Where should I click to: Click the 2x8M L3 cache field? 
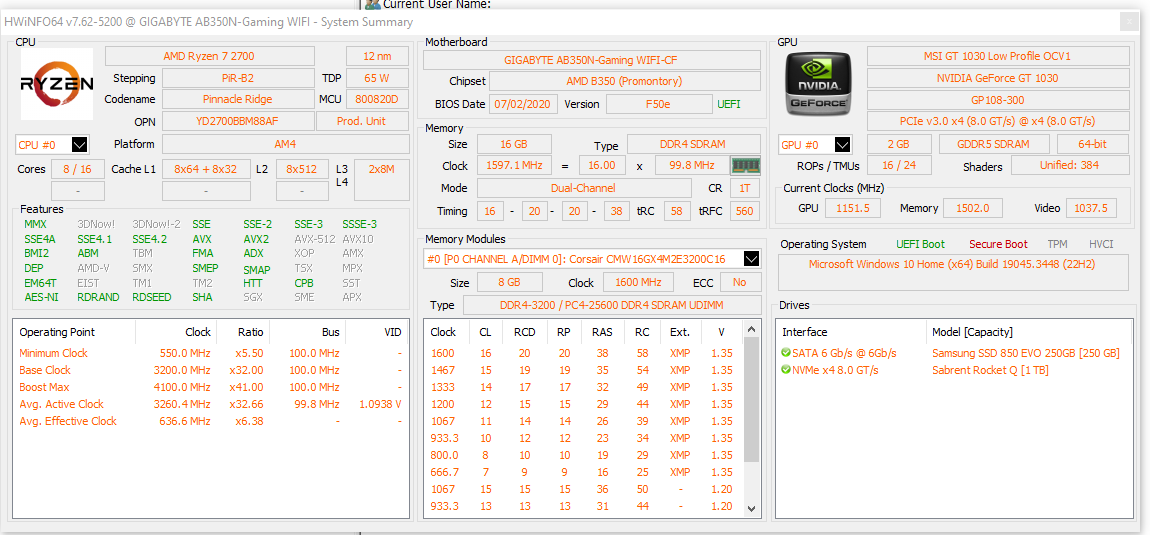(x=381, y=180)
